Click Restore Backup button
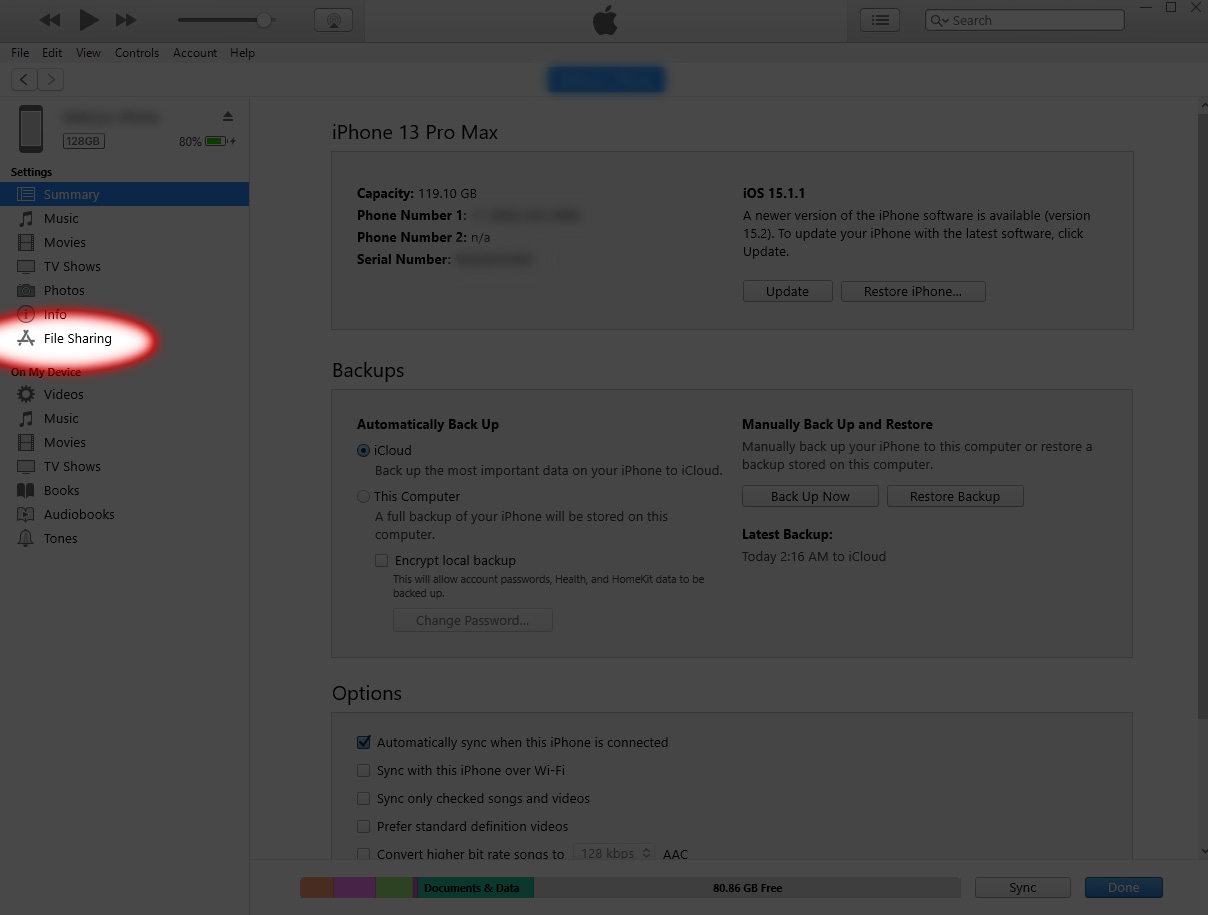 pos(954,496)
